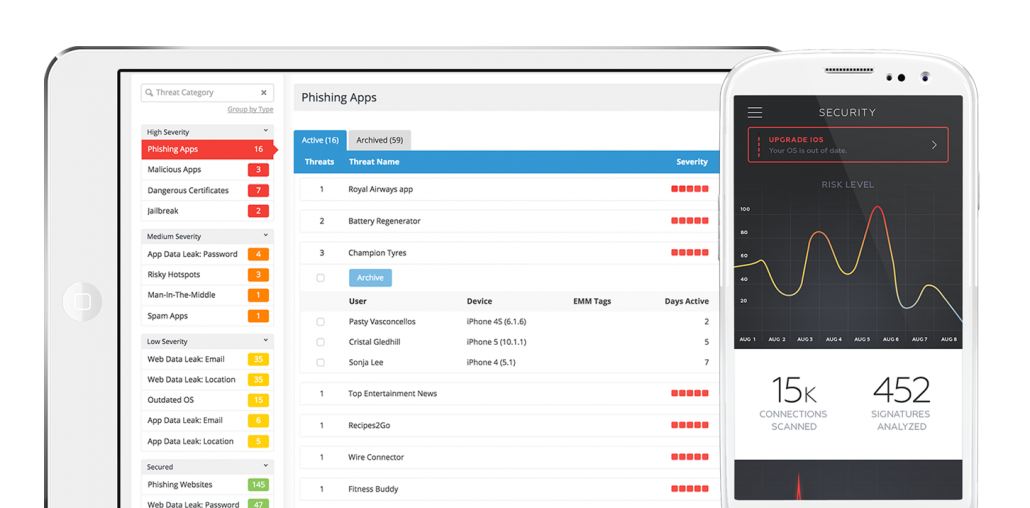Collapse the Medium Severity section
Viewport: 1030px width, 508px height.
[x=266, y=235]
